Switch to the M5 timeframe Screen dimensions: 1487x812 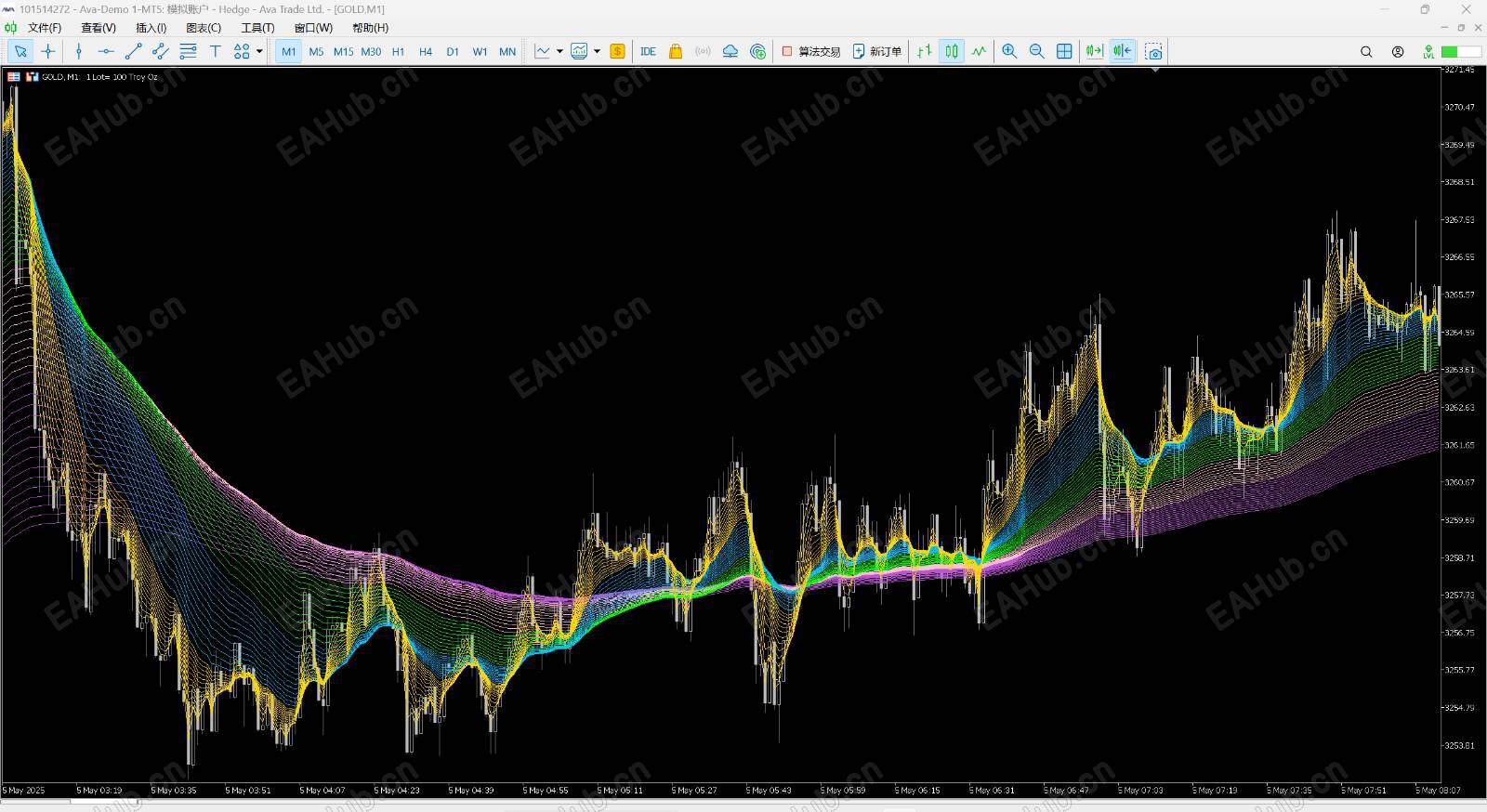316,52
